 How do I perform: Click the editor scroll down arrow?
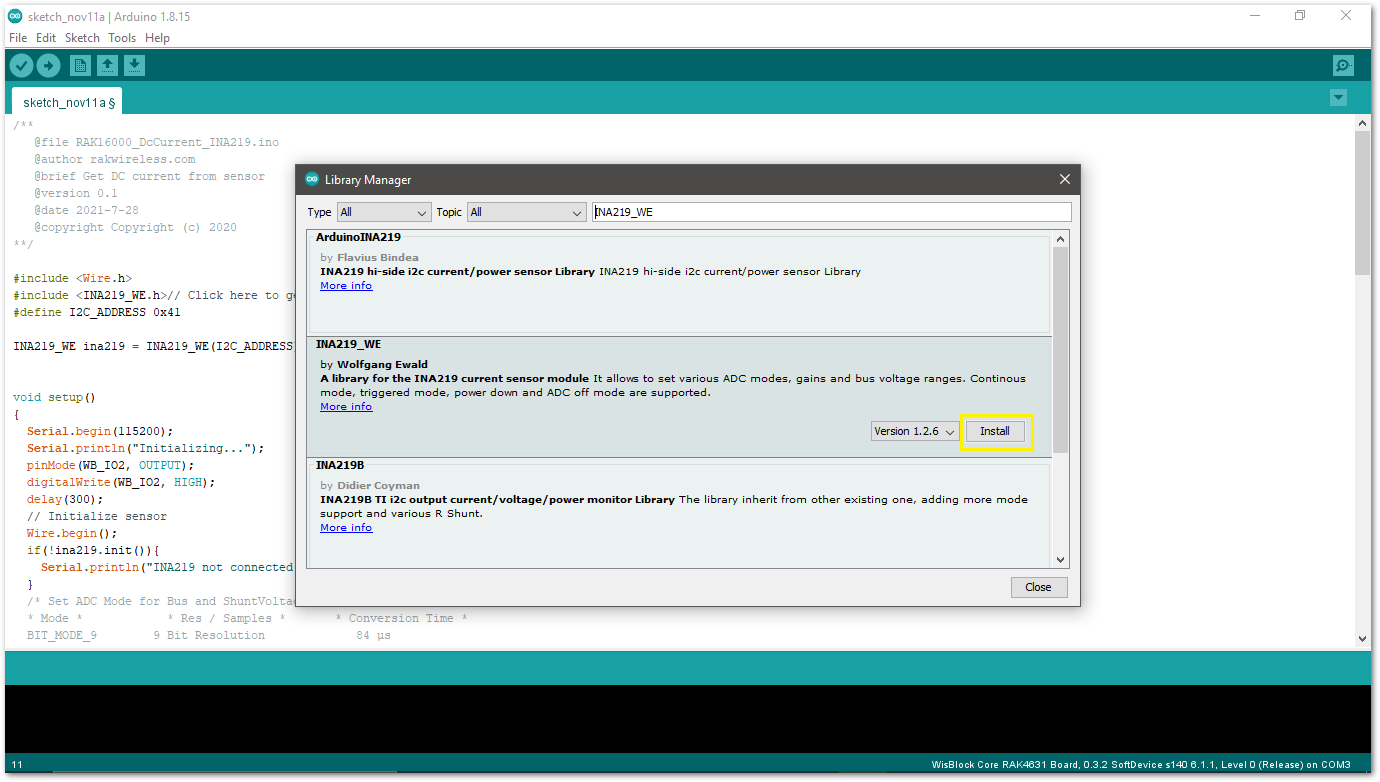tap(1362, 638)
